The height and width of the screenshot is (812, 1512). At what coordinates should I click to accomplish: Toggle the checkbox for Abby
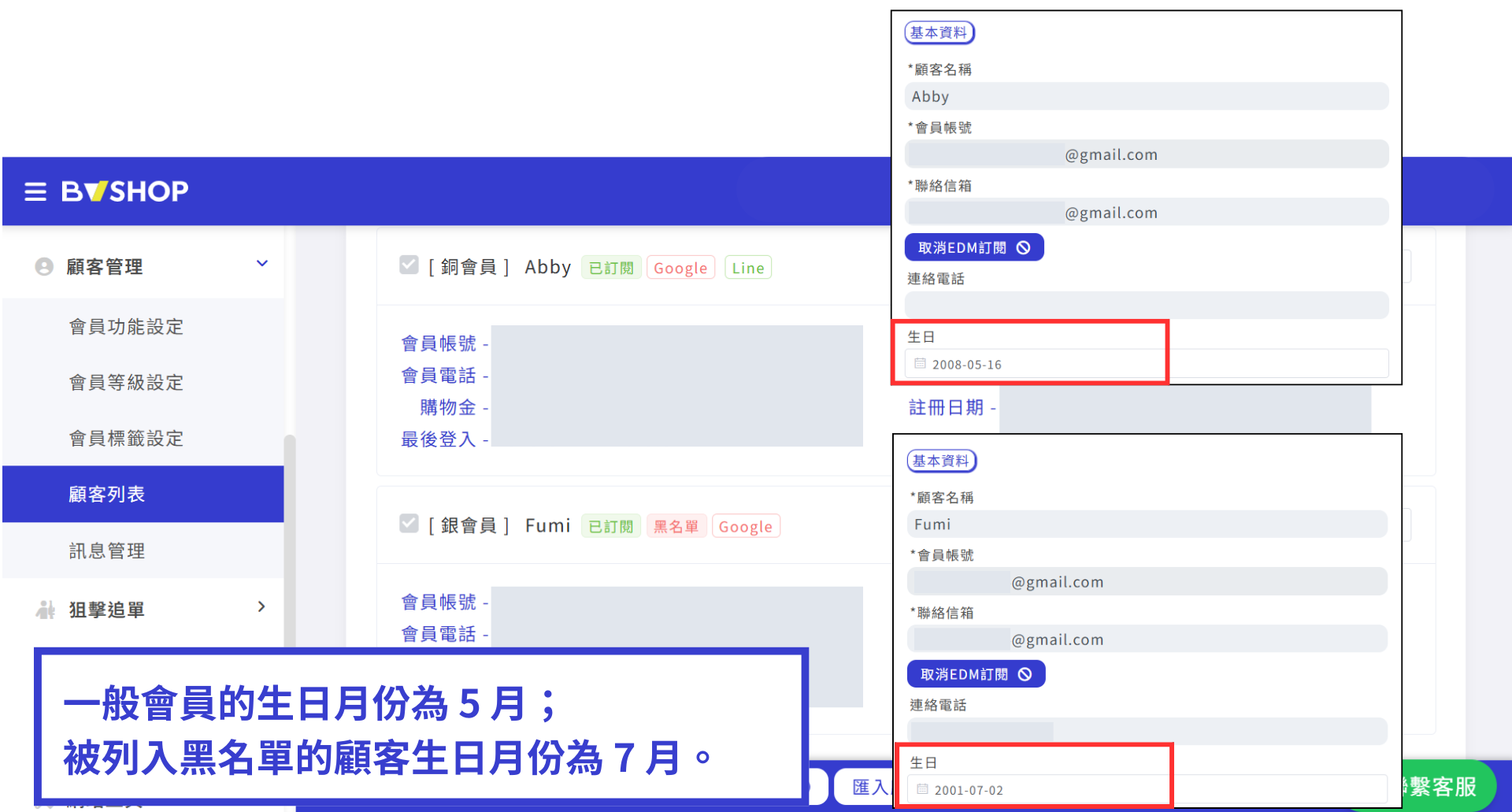[409, 265]
